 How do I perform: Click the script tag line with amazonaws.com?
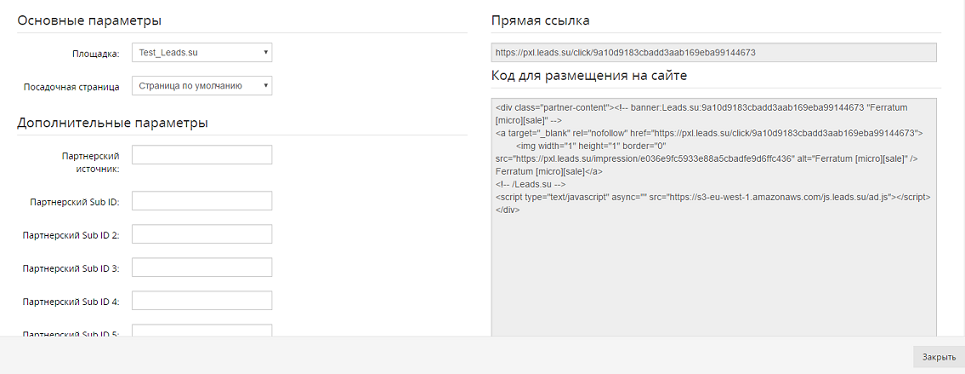coord(713,197)
